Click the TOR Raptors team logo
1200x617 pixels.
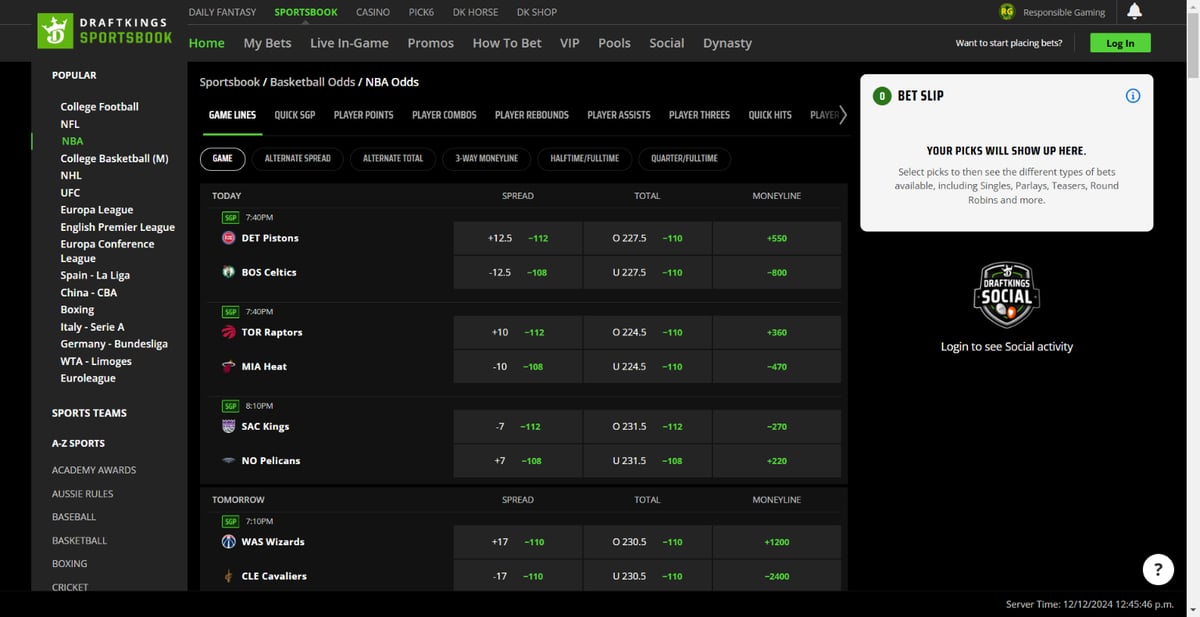click(x=229, y=332)
